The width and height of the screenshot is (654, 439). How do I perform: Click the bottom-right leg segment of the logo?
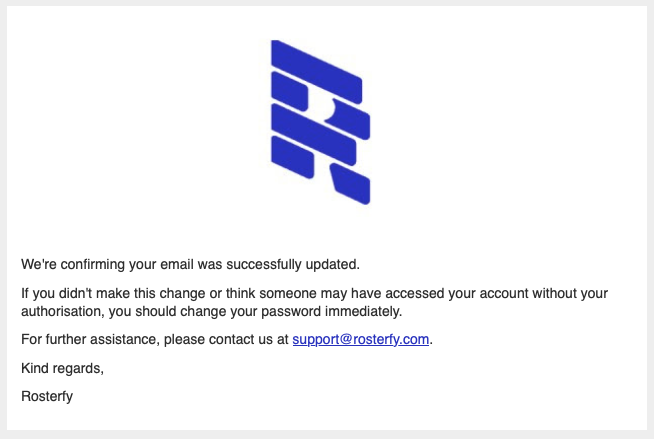point(350,183)
